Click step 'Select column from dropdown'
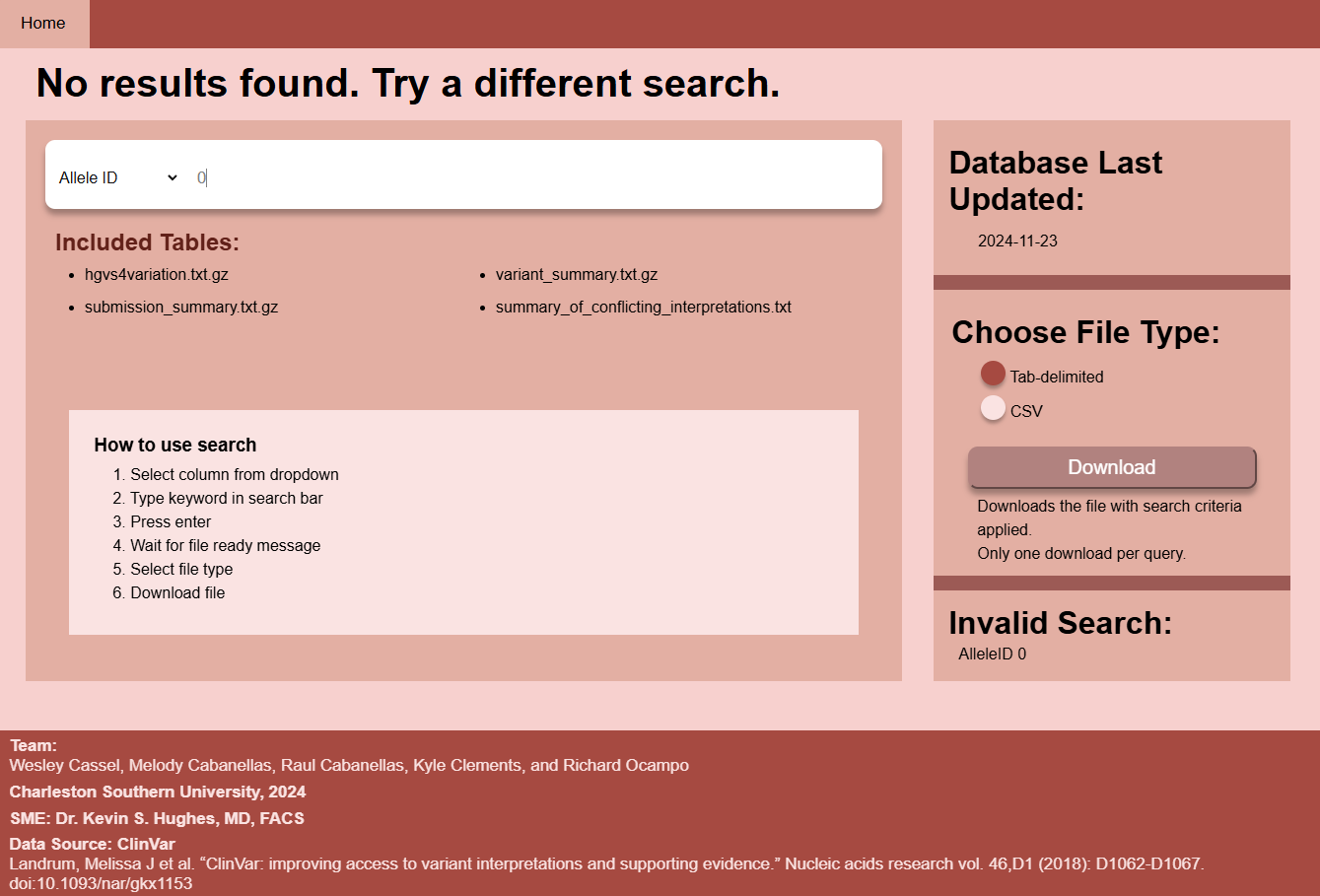This screenshot has width=1320, height=896. point(235,474)
